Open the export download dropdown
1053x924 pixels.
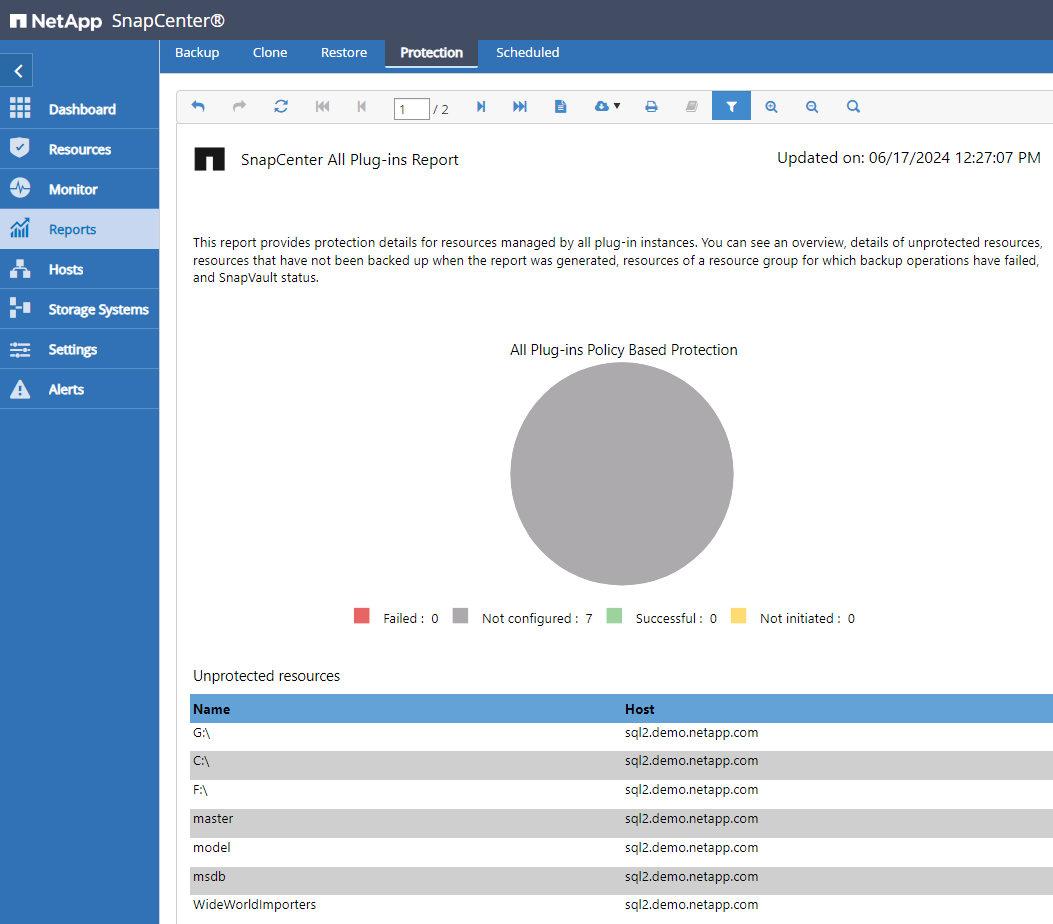click(607, 106)
